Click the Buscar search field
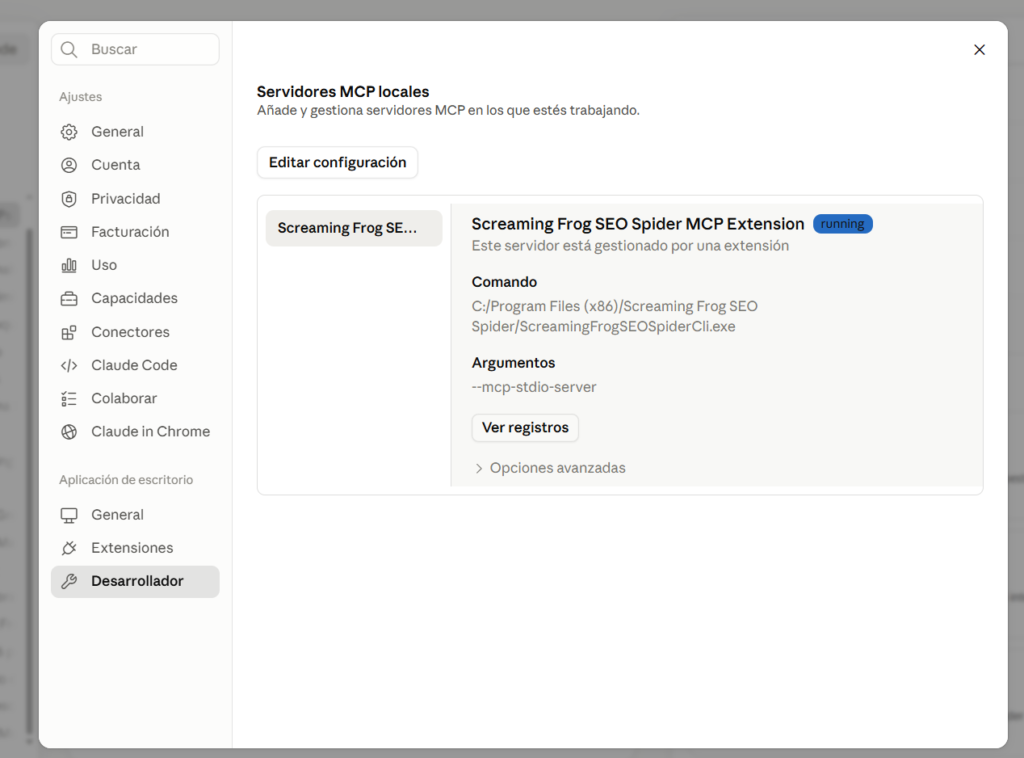 [x=135, y=50]
